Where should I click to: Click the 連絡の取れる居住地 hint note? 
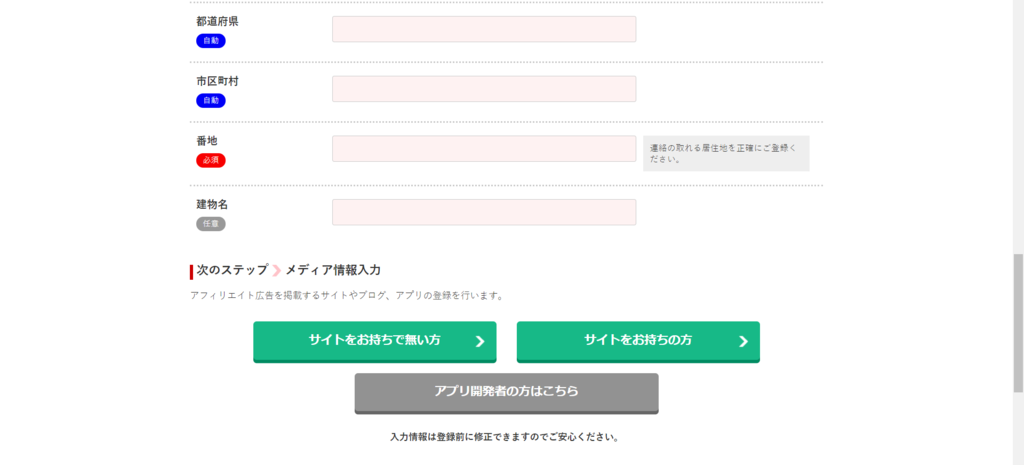click(726, 153)
